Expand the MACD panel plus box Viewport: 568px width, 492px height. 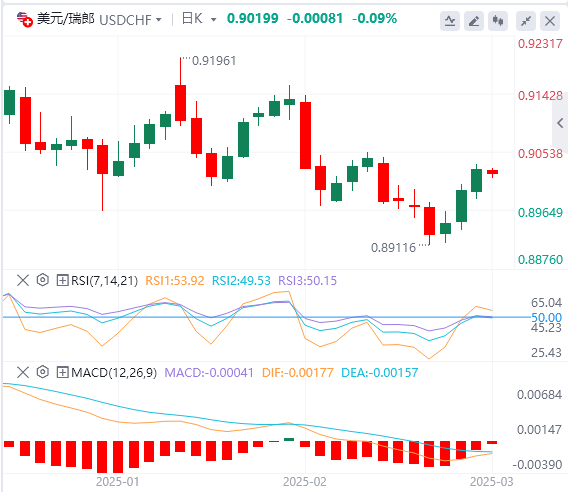click(x=62, y=372)
